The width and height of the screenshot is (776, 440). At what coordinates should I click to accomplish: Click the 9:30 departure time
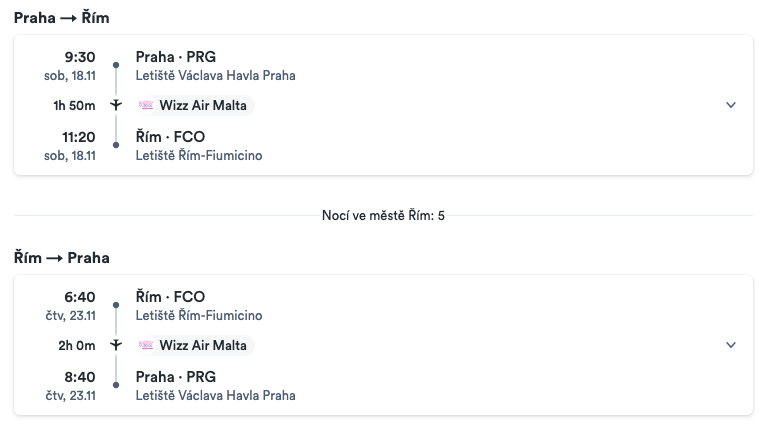[x=79, y=57]
